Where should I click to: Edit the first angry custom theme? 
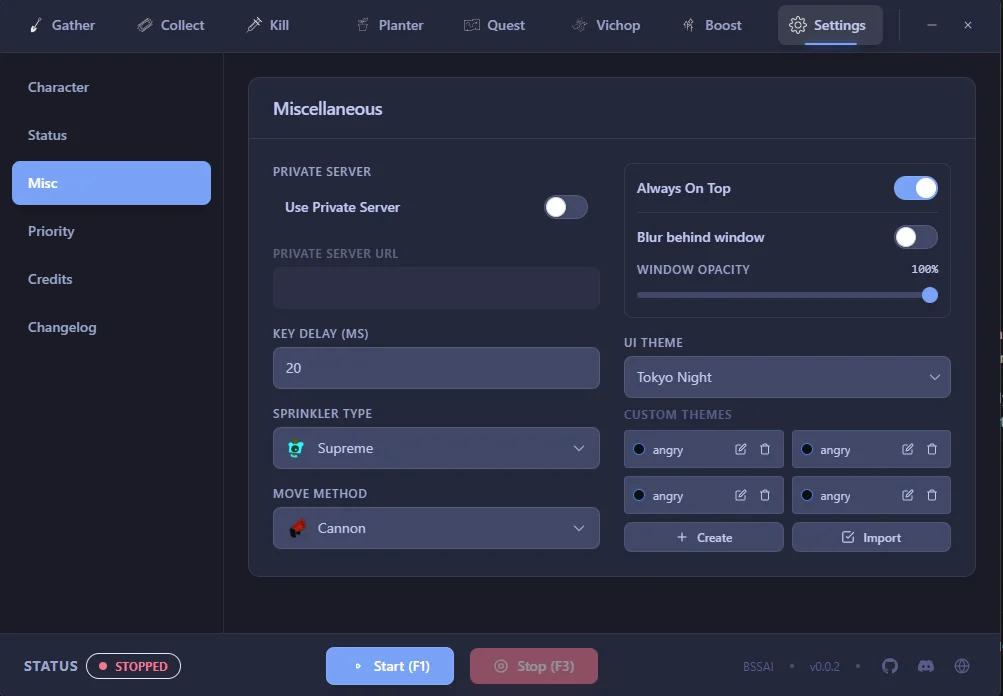741,449
